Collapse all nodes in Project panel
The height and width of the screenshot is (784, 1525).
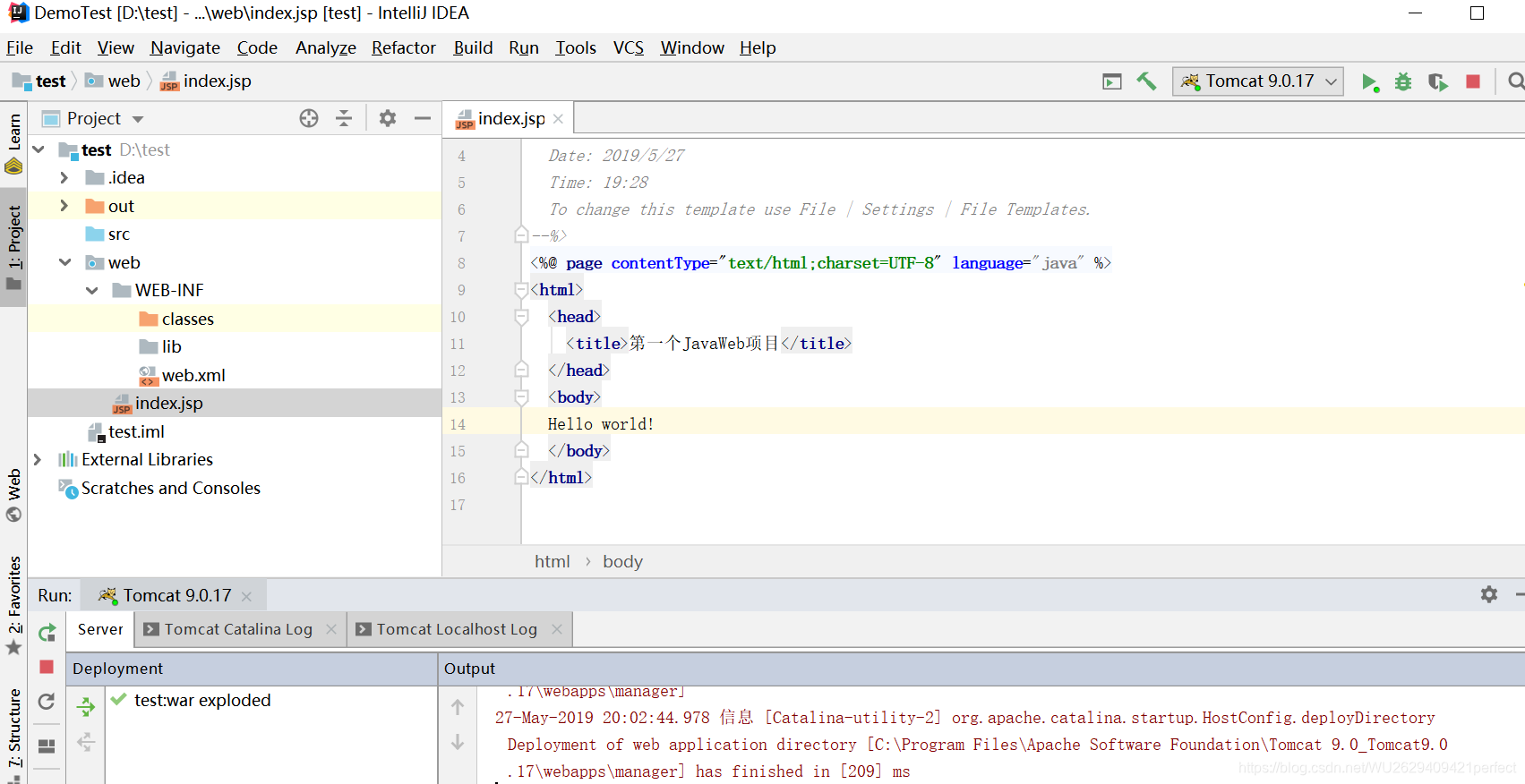344,118
